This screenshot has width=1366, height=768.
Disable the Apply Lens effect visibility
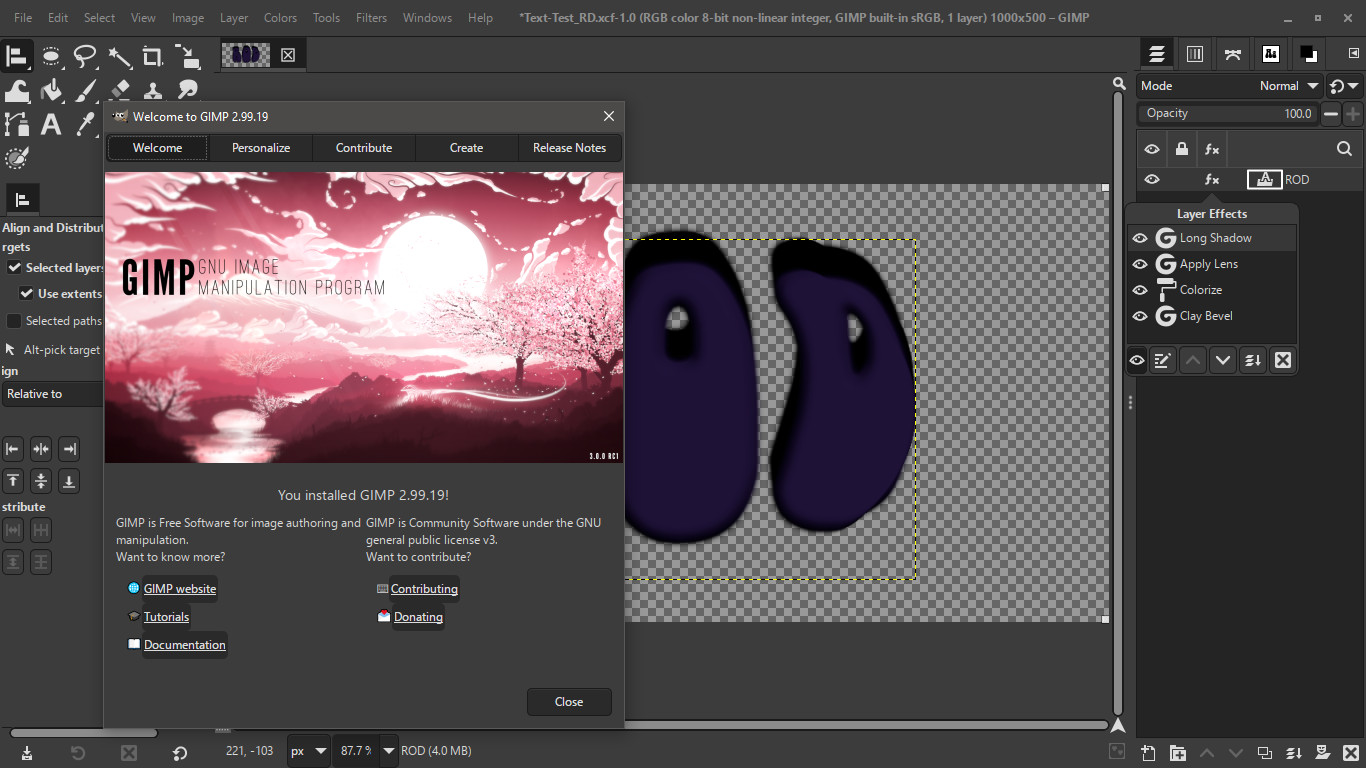coord(1140,264)
